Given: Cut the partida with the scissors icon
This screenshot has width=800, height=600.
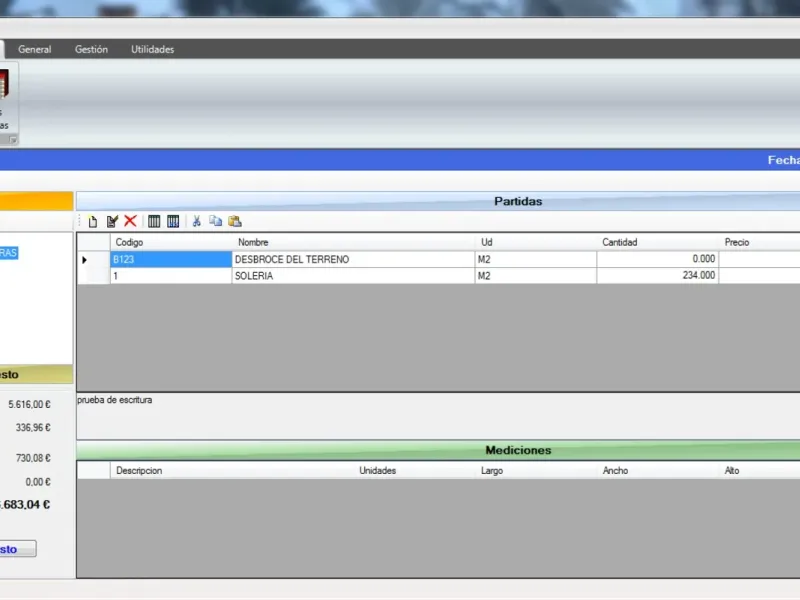Looking at the screenshot, I should [196, 221].
